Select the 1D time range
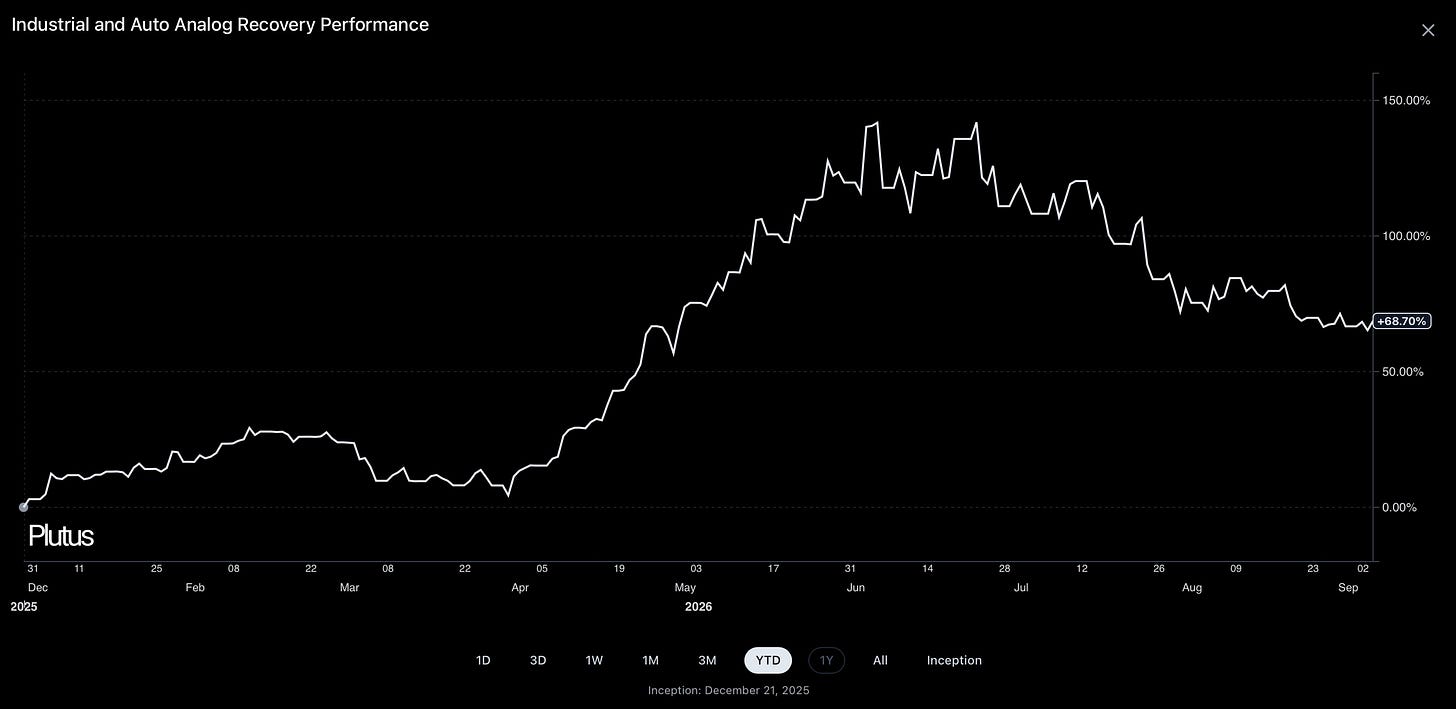 click(x=483, y=660)
